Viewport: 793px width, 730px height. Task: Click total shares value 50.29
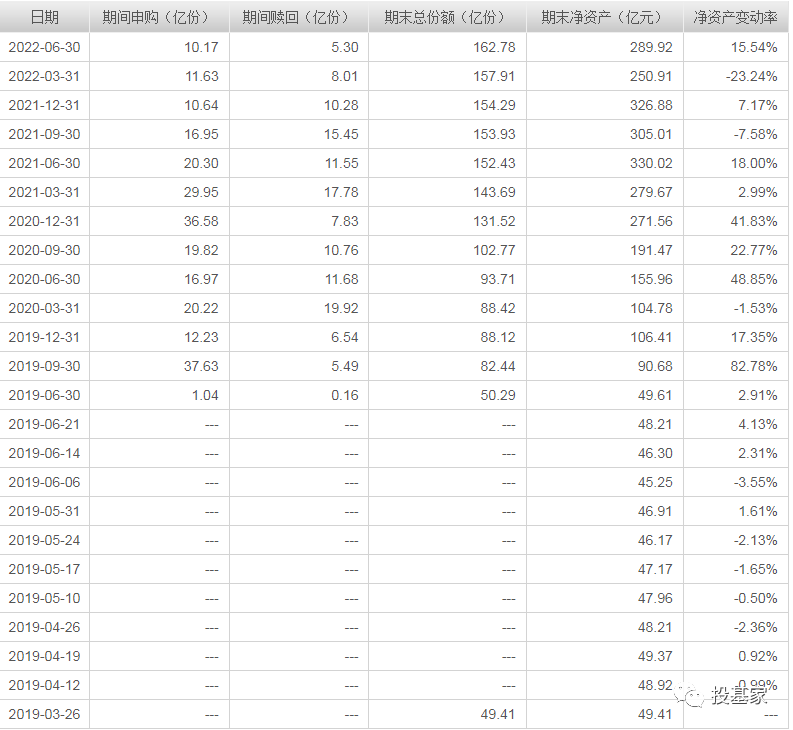498,396
